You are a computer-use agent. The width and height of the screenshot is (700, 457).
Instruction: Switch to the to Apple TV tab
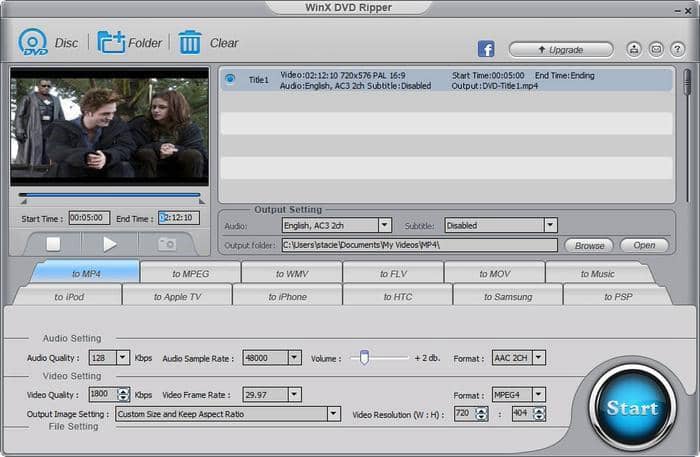pyautogui.click(x=177, y=296)
